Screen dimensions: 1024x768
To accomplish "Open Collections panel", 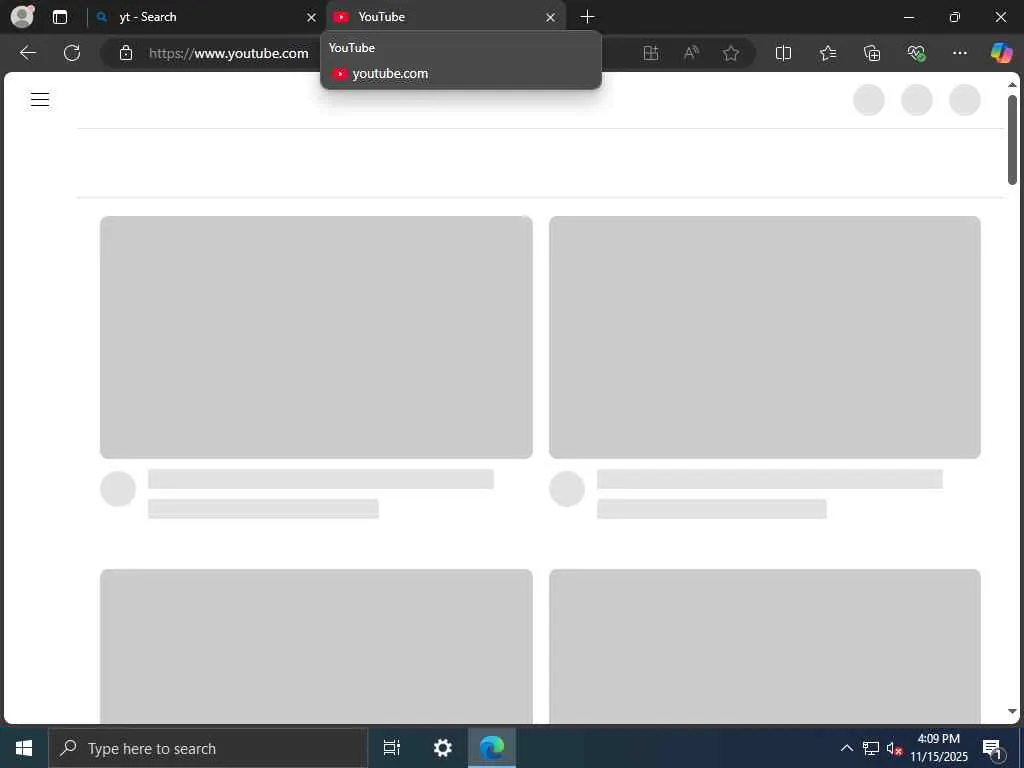I will 872,53.
